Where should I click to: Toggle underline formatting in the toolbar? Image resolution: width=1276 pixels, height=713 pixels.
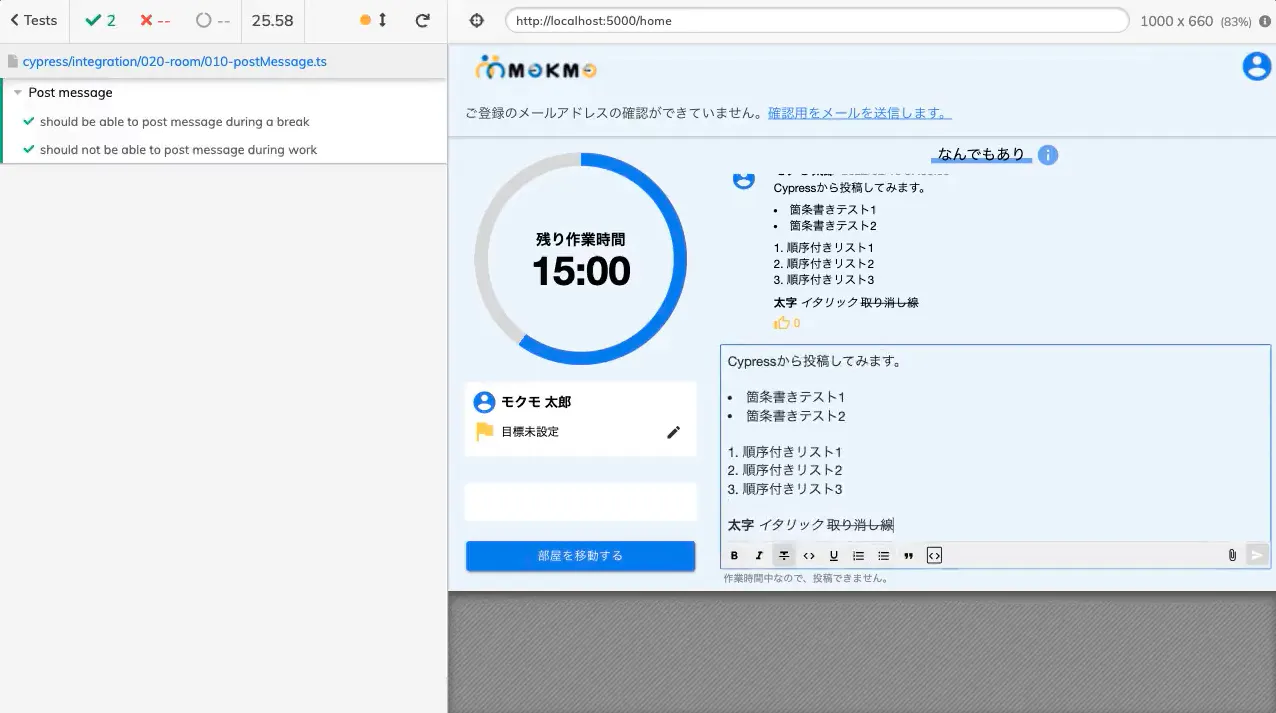point(834,556)
